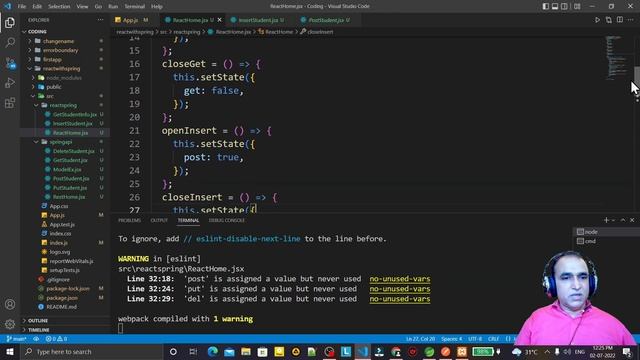Open the Selection menu
This screenshot has height=360, width=640.
[59, 7]
